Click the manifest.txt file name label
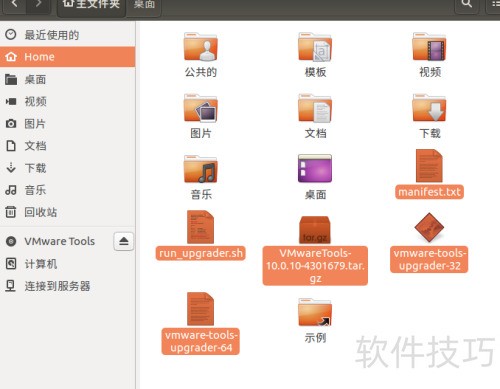This screenshot has width=500, height=389. 429,192
